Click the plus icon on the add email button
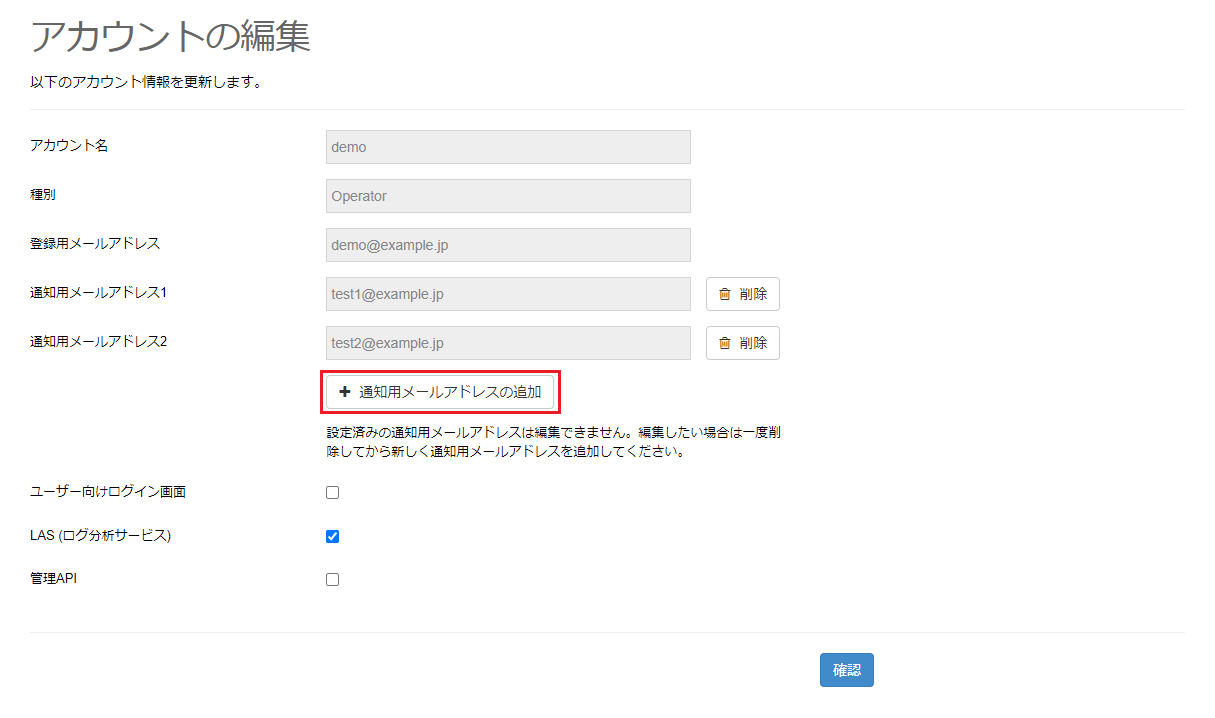1215x718 pixels. (344, 392)
